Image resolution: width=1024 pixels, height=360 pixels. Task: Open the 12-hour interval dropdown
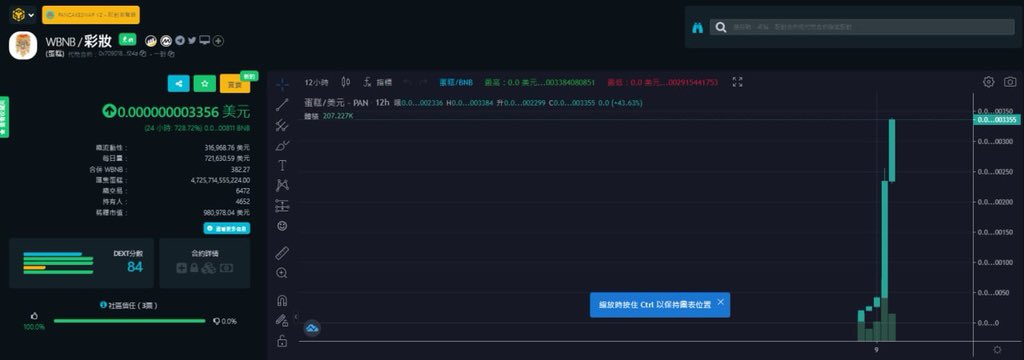(x=317, y=82)
